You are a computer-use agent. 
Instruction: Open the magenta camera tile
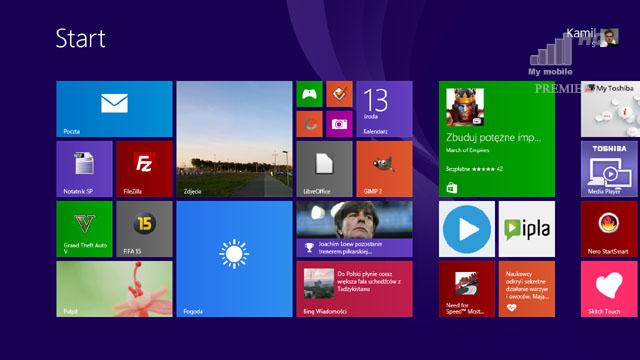pyautogui.click(x=339, y=124)
